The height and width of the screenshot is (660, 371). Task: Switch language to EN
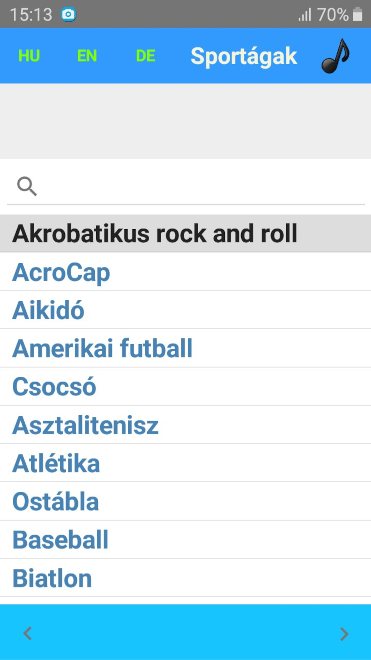click(87, 56)
